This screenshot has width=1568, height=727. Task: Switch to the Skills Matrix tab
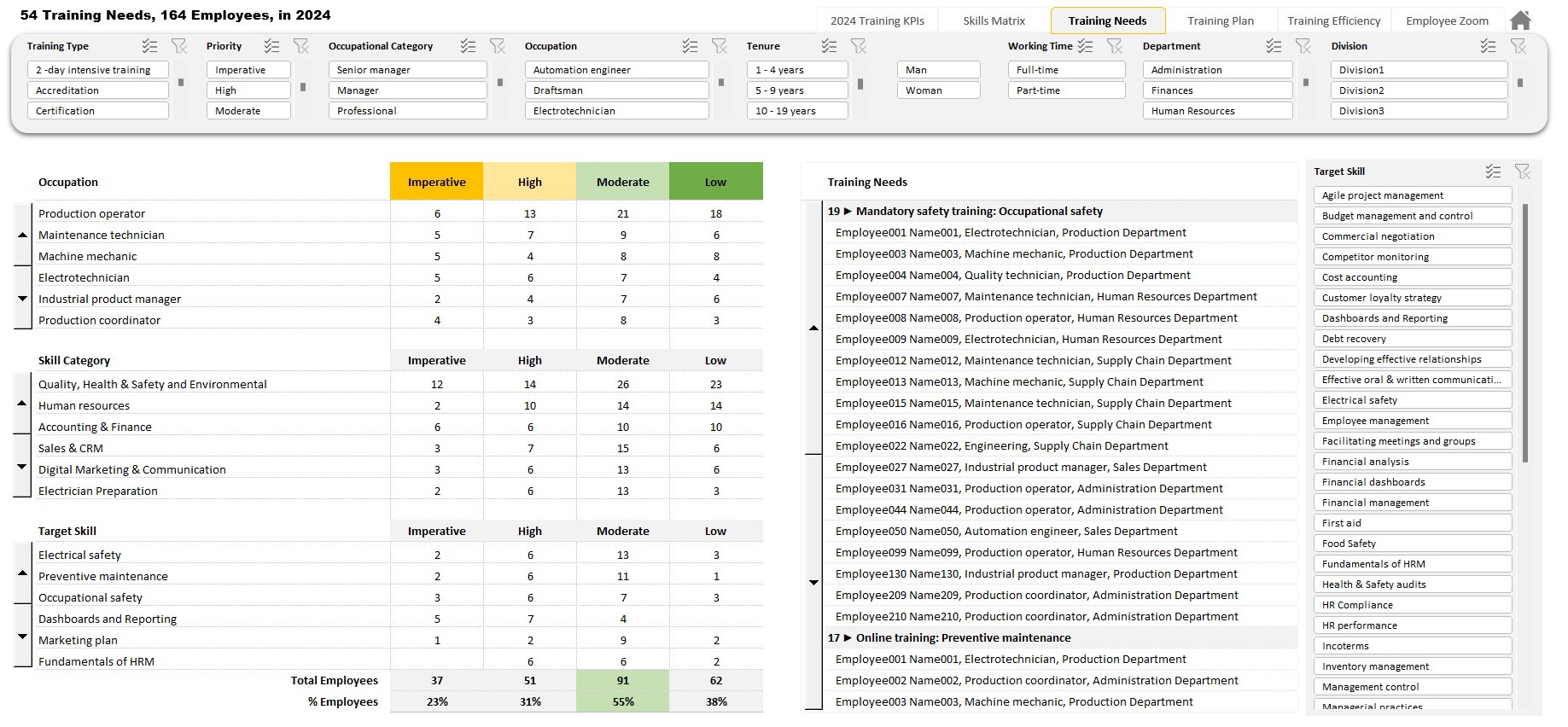tap(994, 20)
